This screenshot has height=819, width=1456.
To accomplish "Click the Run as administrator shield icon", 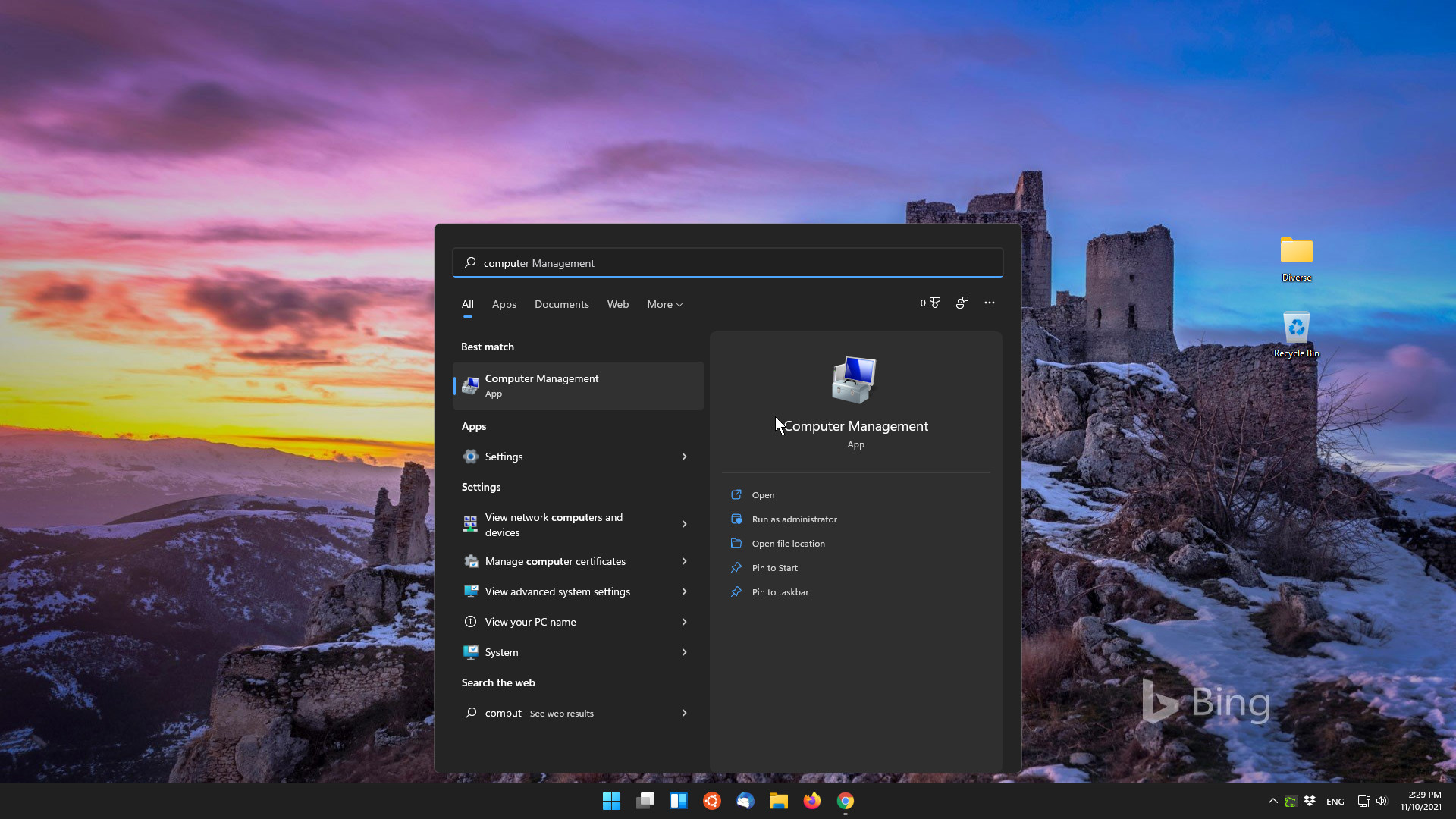I will tap(736, 519).
